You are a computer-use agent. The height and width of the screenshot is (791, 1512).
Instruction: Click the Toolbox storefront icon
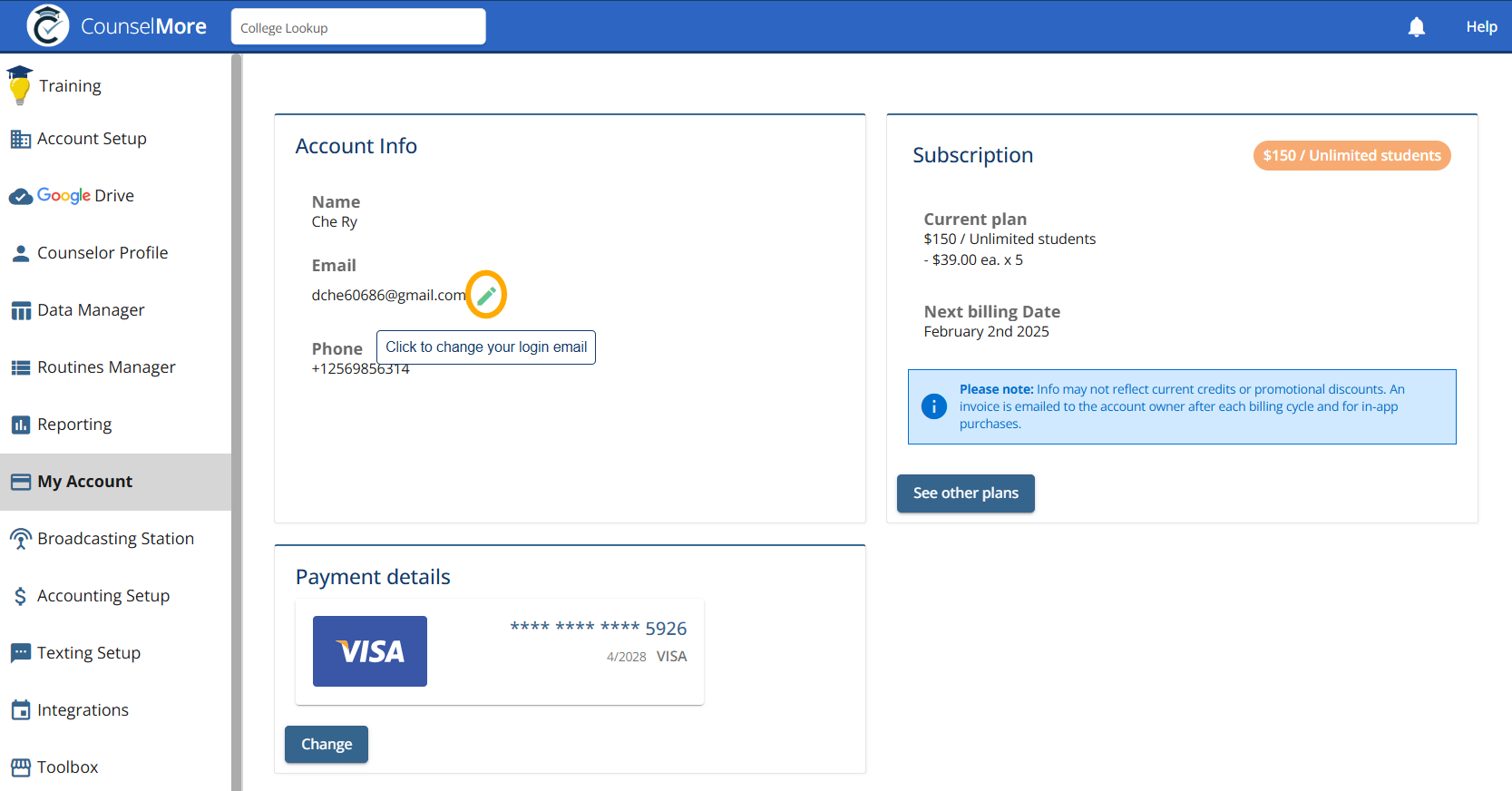tap(20, 767)
